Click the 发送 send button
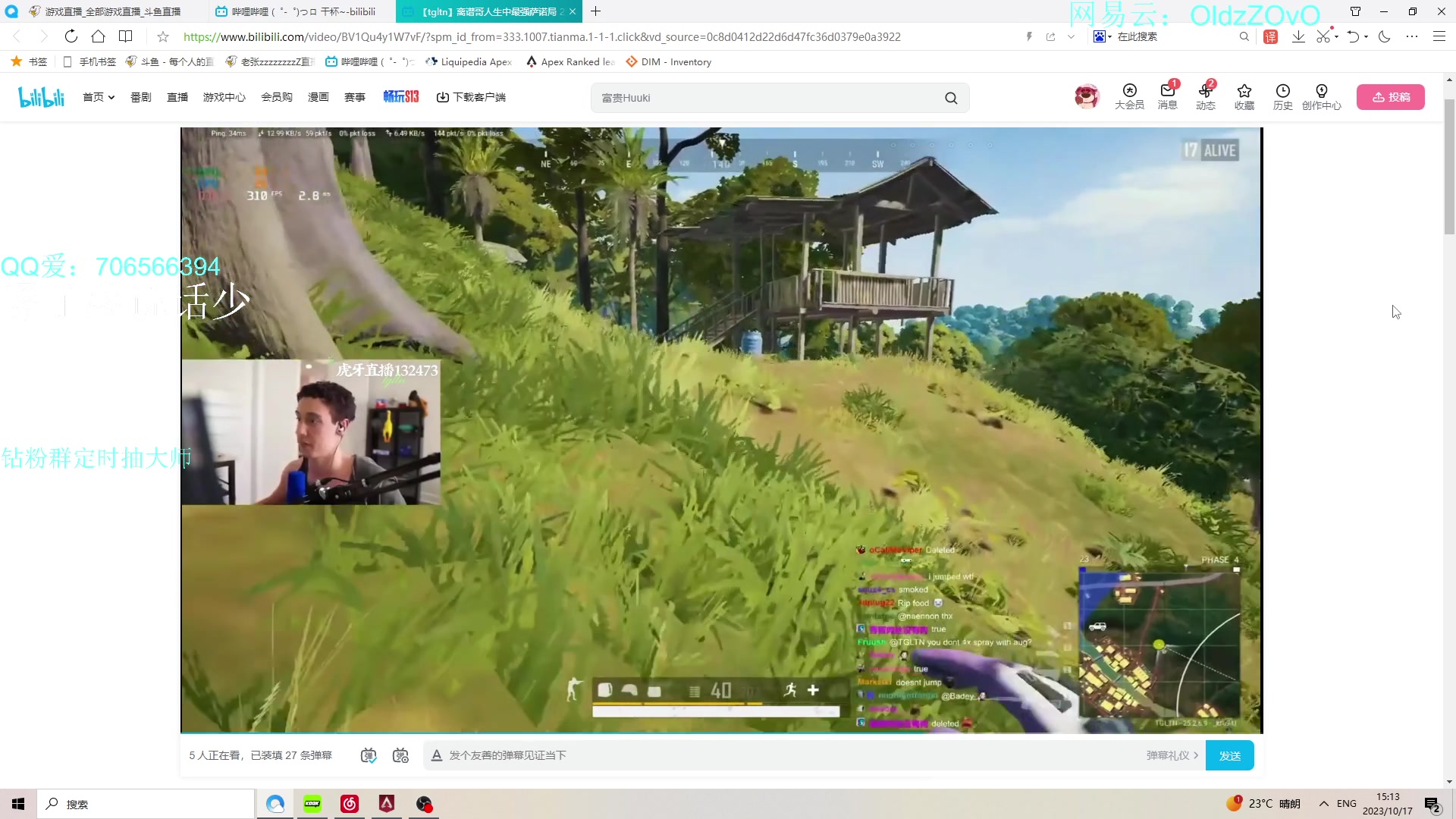This screenshot has height=819, width=1456. coord(1229,755)
